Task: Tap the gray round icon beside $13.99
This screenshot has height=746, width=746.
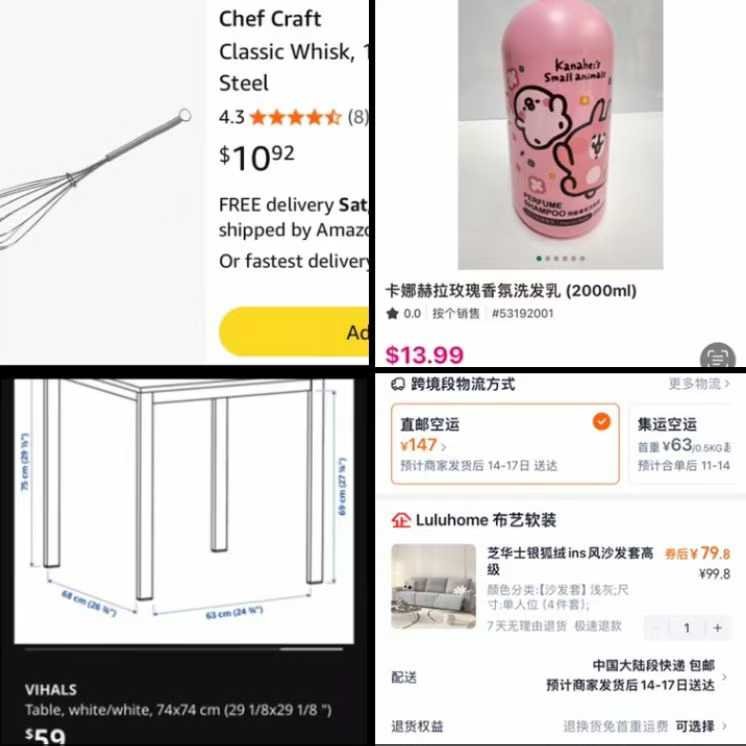Action: (x=717, y=355)
